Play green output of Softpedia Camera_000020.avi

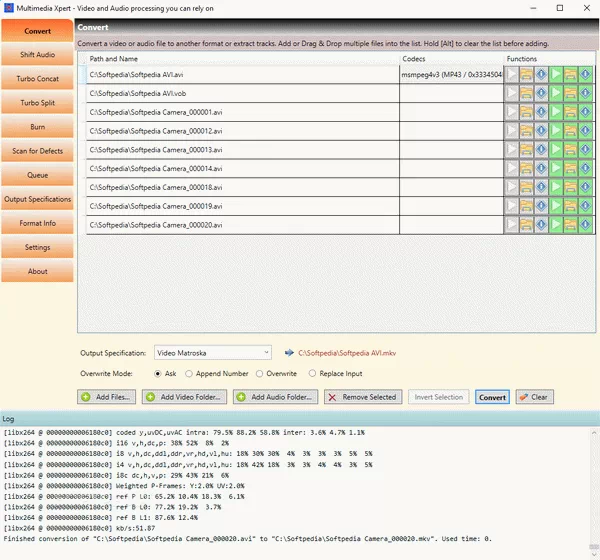coord(557,226)
